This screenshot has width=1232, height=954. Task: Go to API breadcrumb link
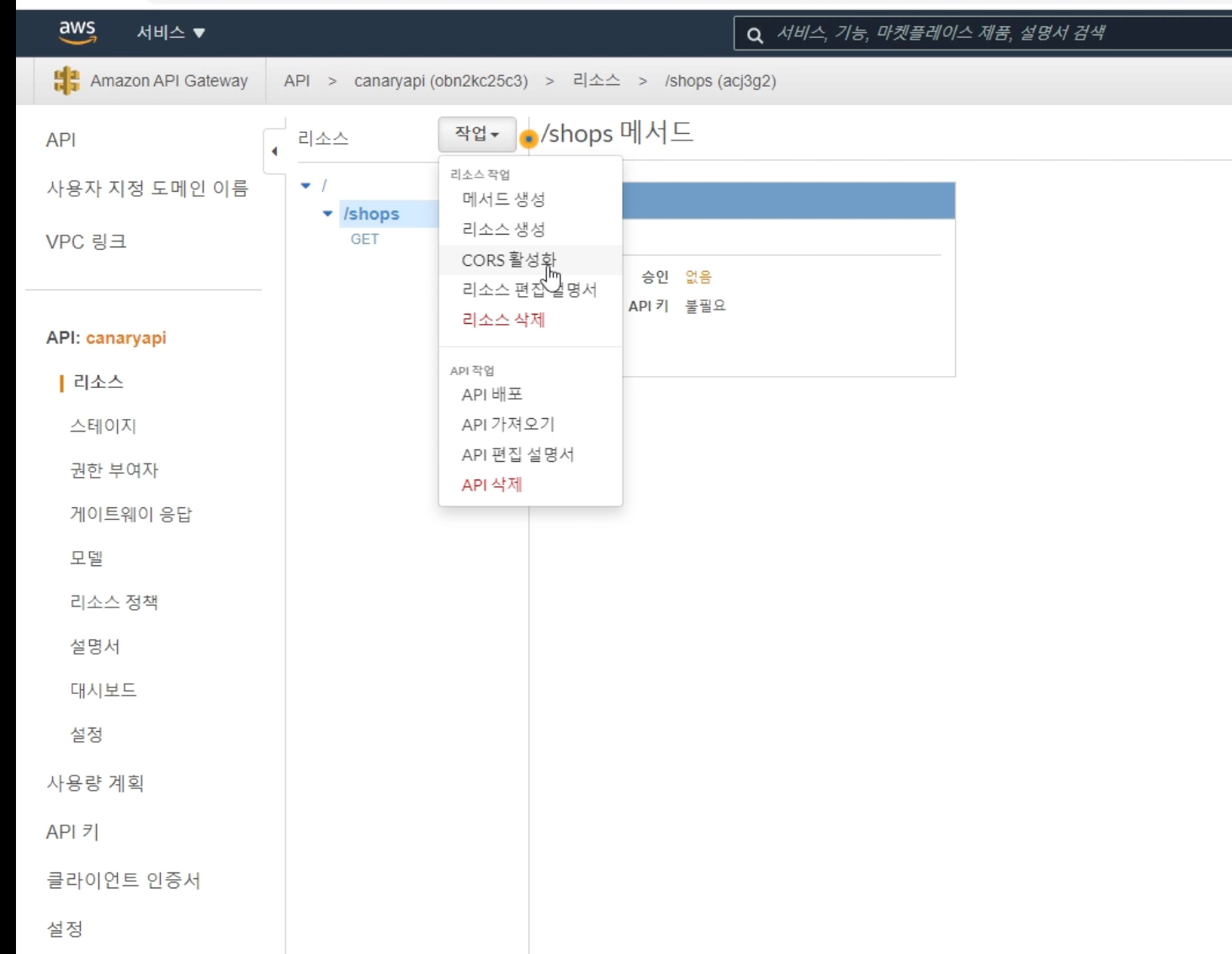pyautogui.click(x=296, y=81)
